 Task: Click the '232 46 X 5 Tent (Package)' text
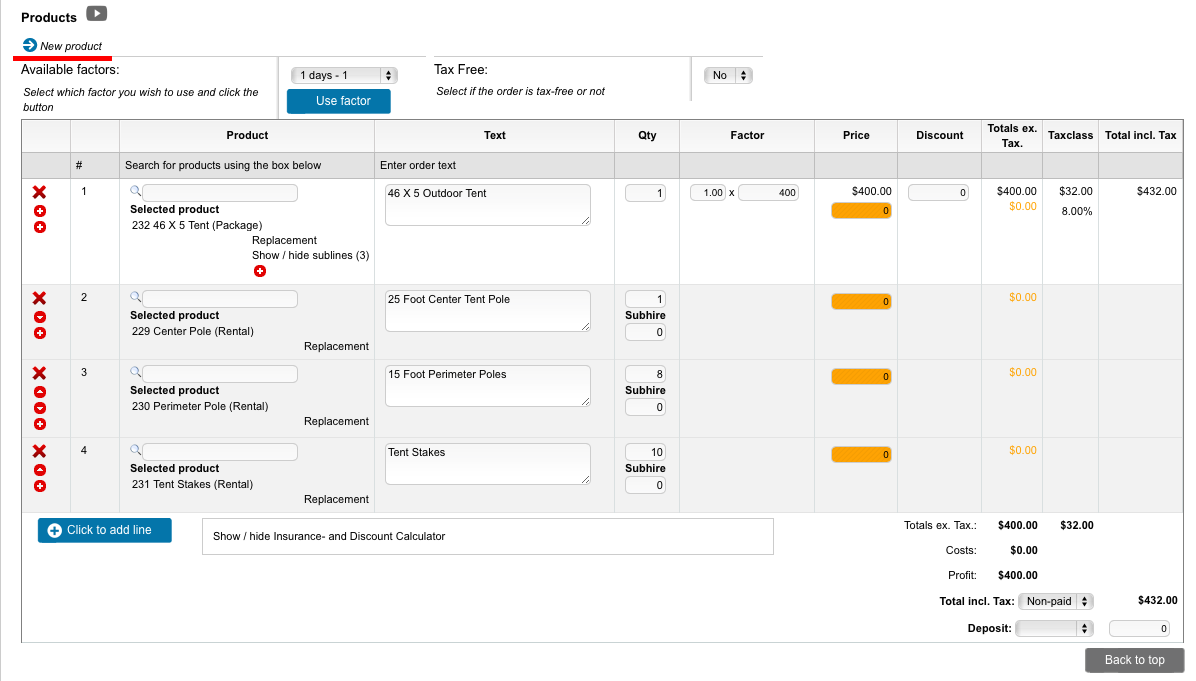[197, 226]
